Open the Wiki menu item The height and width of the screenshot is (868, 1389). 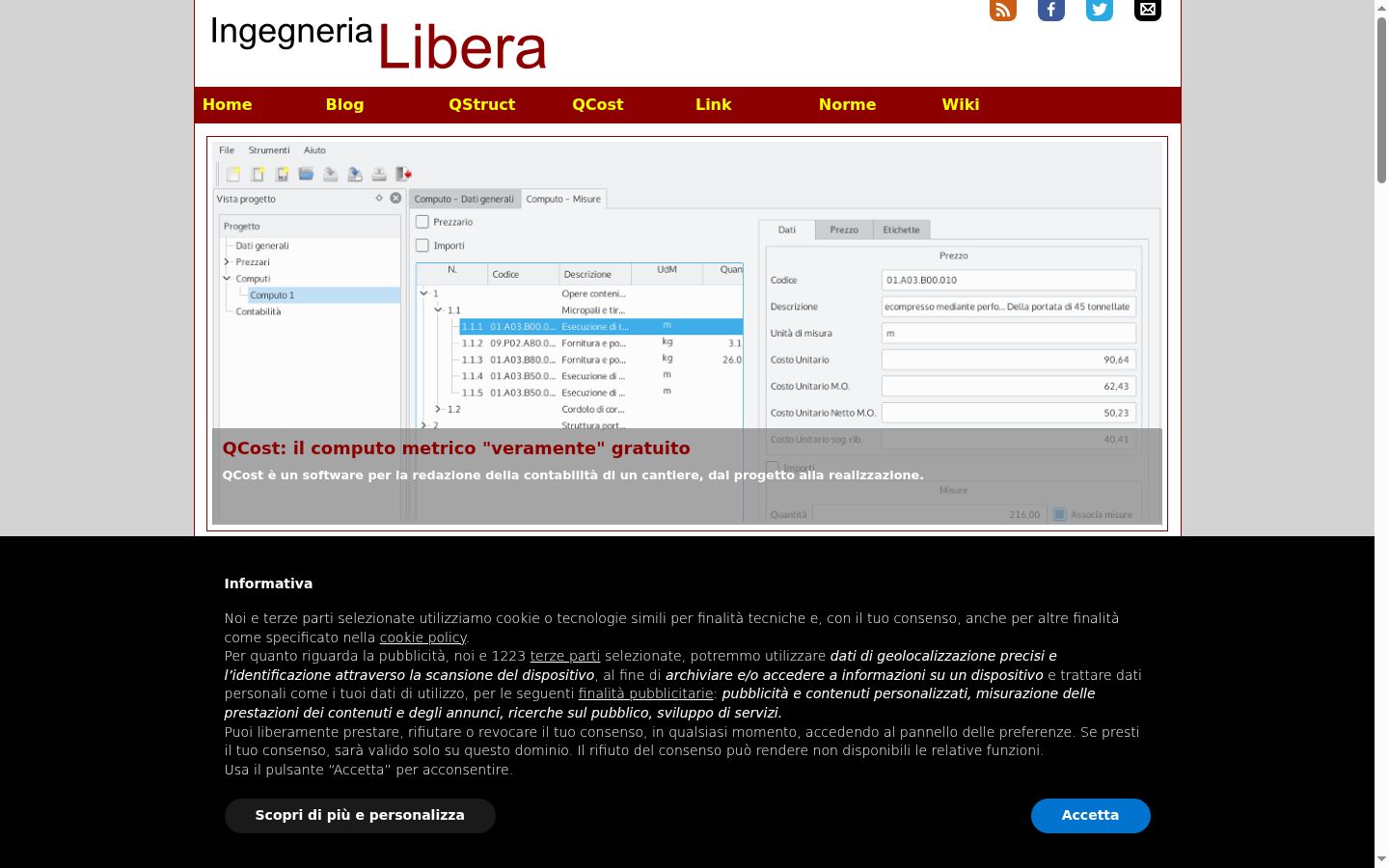(960, 104)
